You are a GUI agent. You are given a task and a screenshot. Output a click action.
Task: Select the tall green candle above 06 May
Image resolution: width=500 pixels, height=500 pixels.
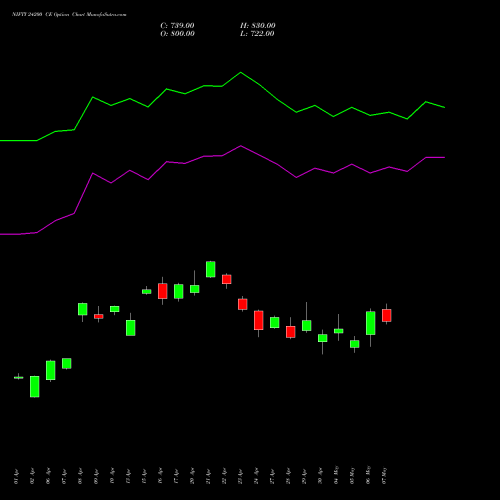[x=371, y=323]
